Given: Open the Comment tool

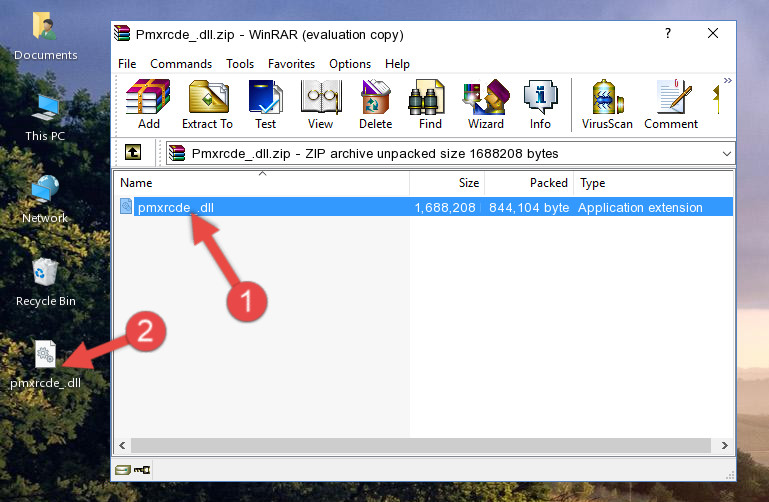Looking at the screenshot, I should point(671,104).
